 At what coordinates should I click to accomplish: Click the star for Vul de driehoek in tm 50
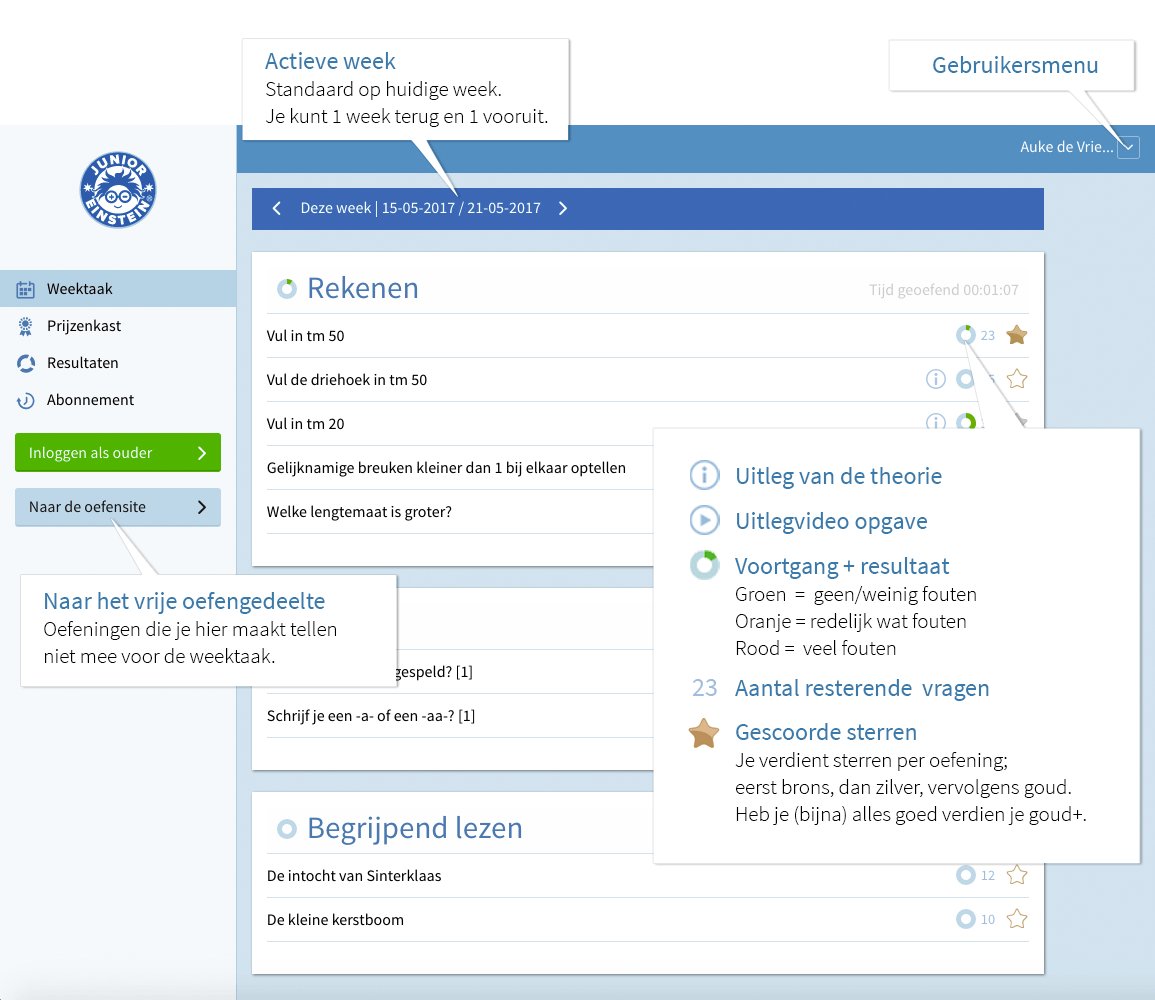[1017, 379]
